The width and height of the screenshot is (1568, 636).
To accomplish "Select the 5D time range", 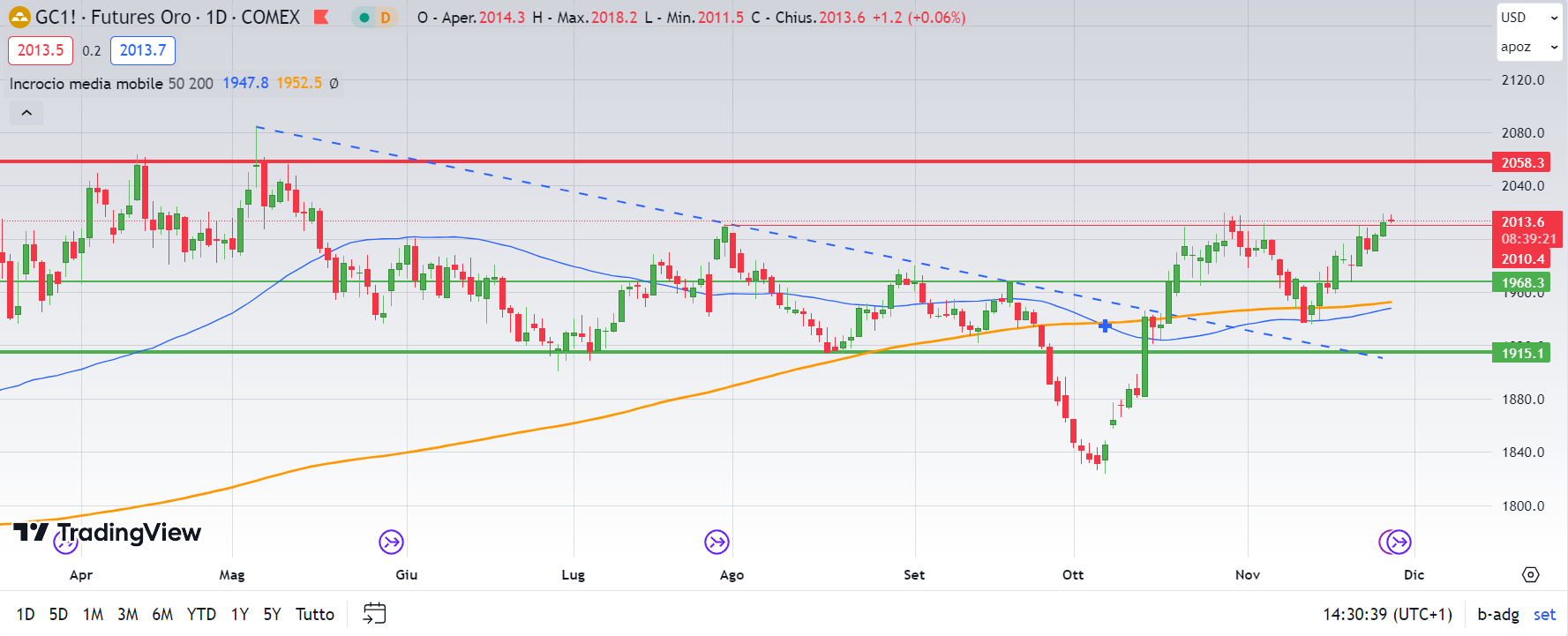I will point(58,614).
